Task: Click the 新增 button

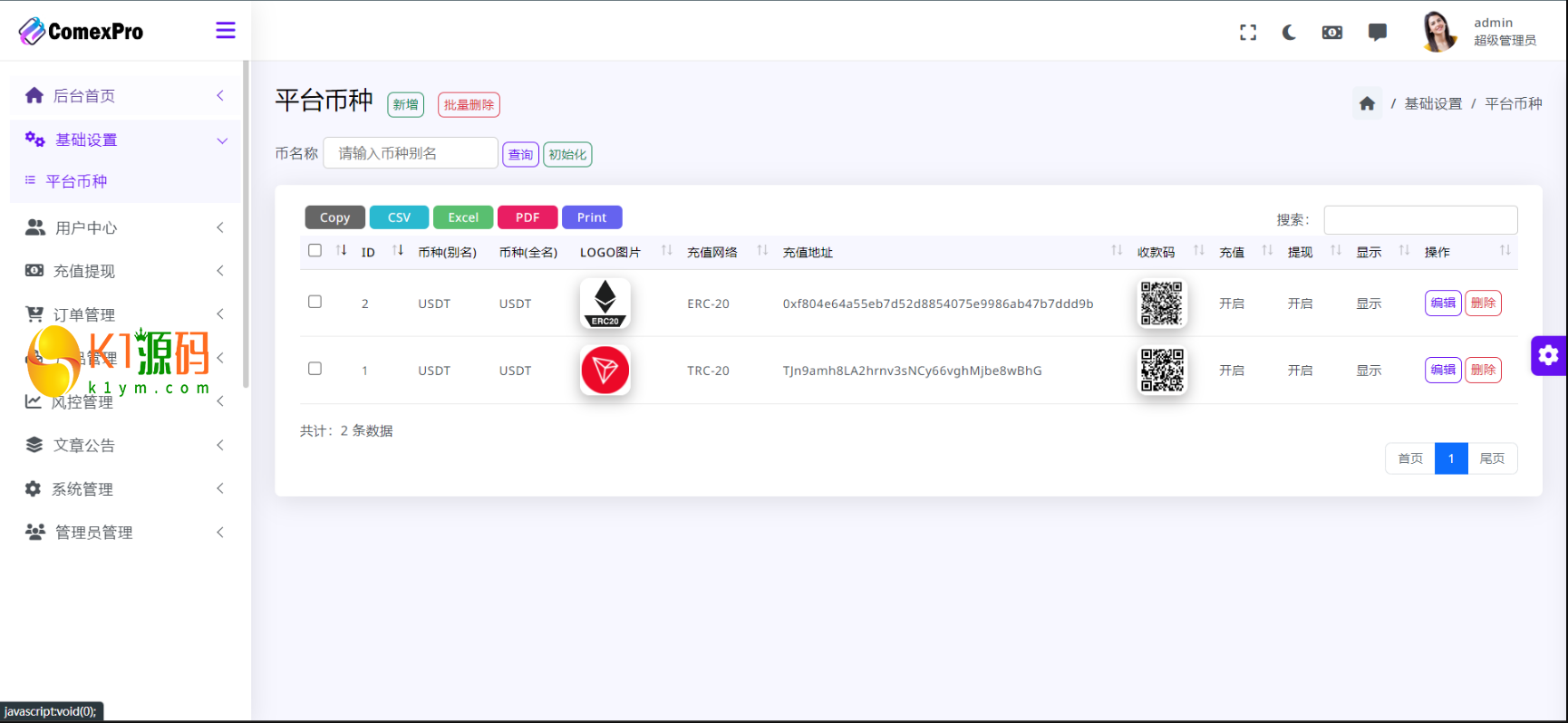Action: click(405, 105)
